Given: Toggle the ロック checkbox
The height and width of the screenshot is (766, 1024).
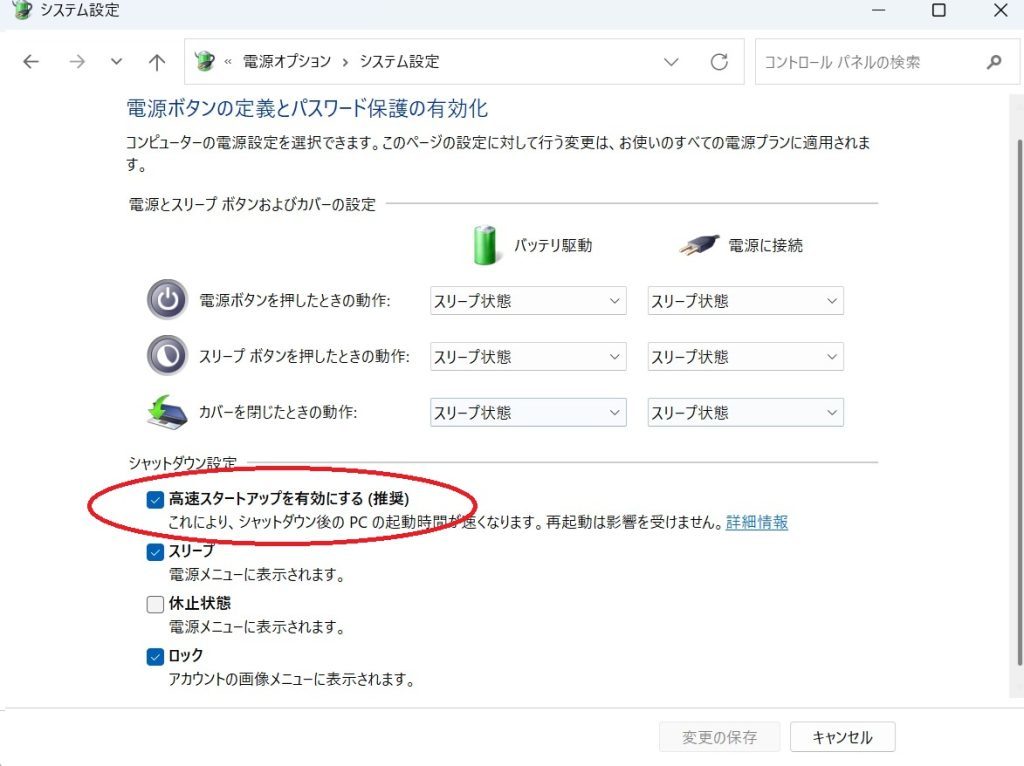Looking at the screenshot, I should tap(155, 656).
